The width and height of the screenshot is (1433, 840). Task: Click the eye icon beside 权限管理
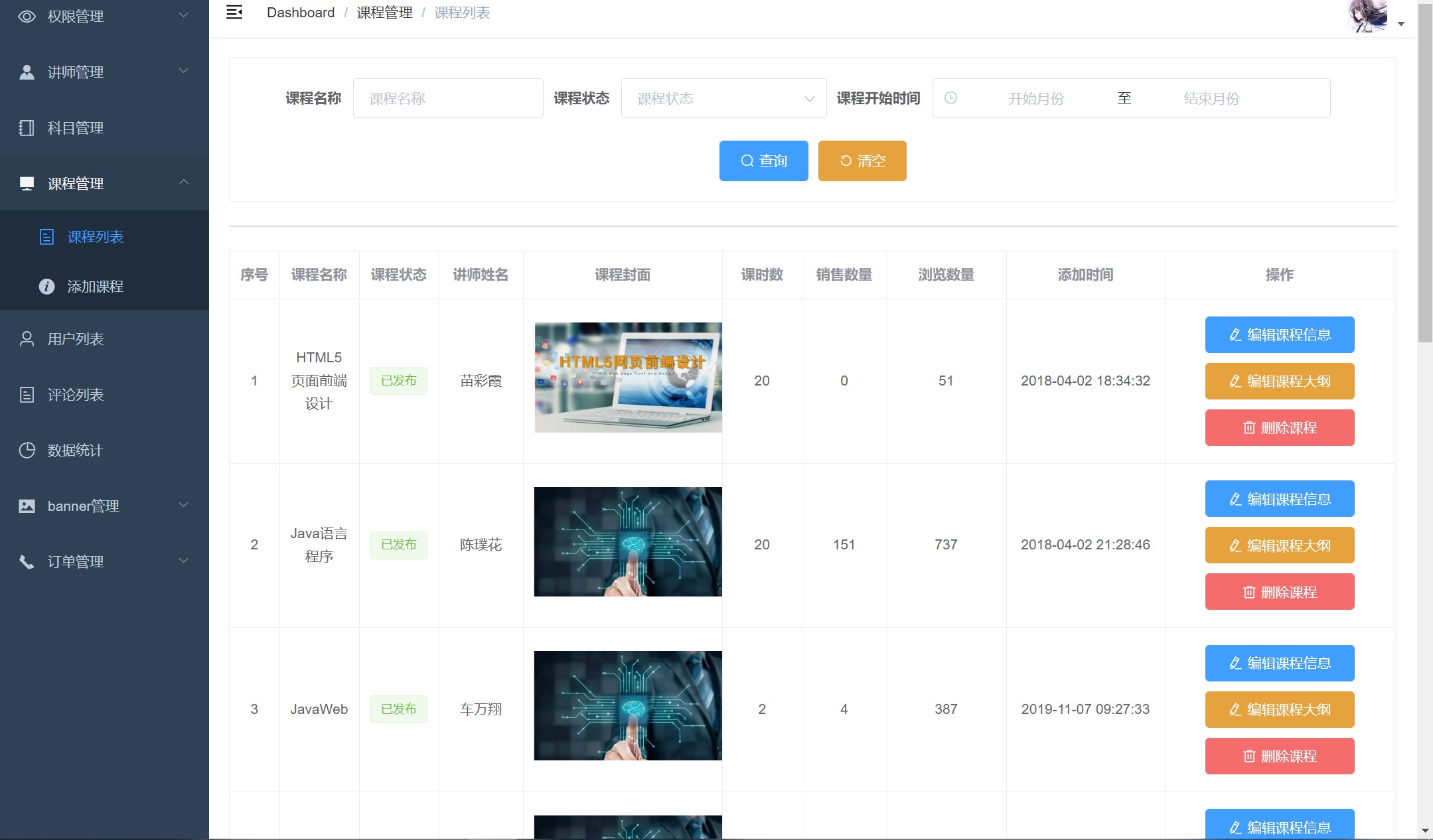click(x=27, y=17)
